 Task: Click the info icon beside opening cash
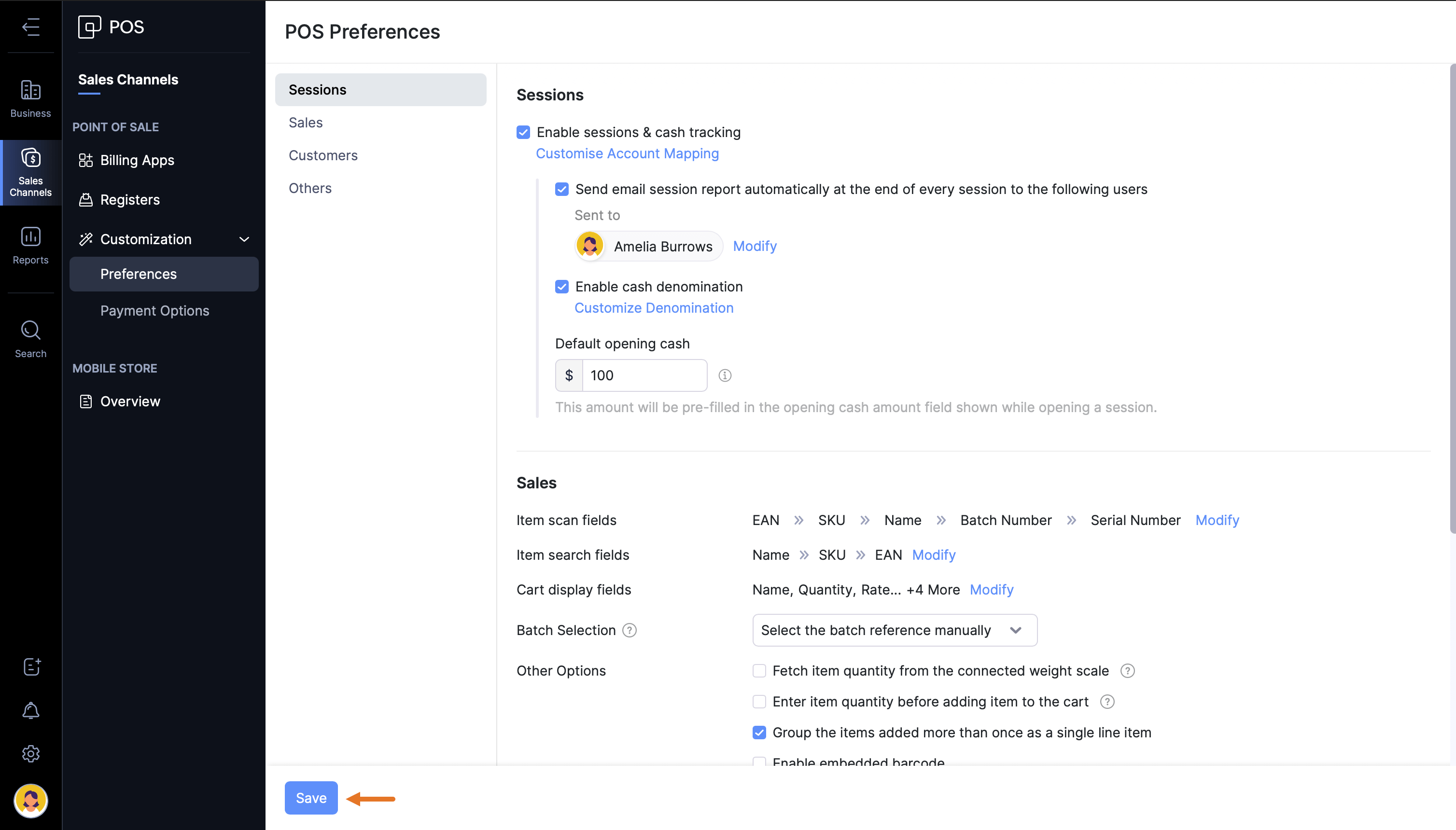[x=724, y=375]
